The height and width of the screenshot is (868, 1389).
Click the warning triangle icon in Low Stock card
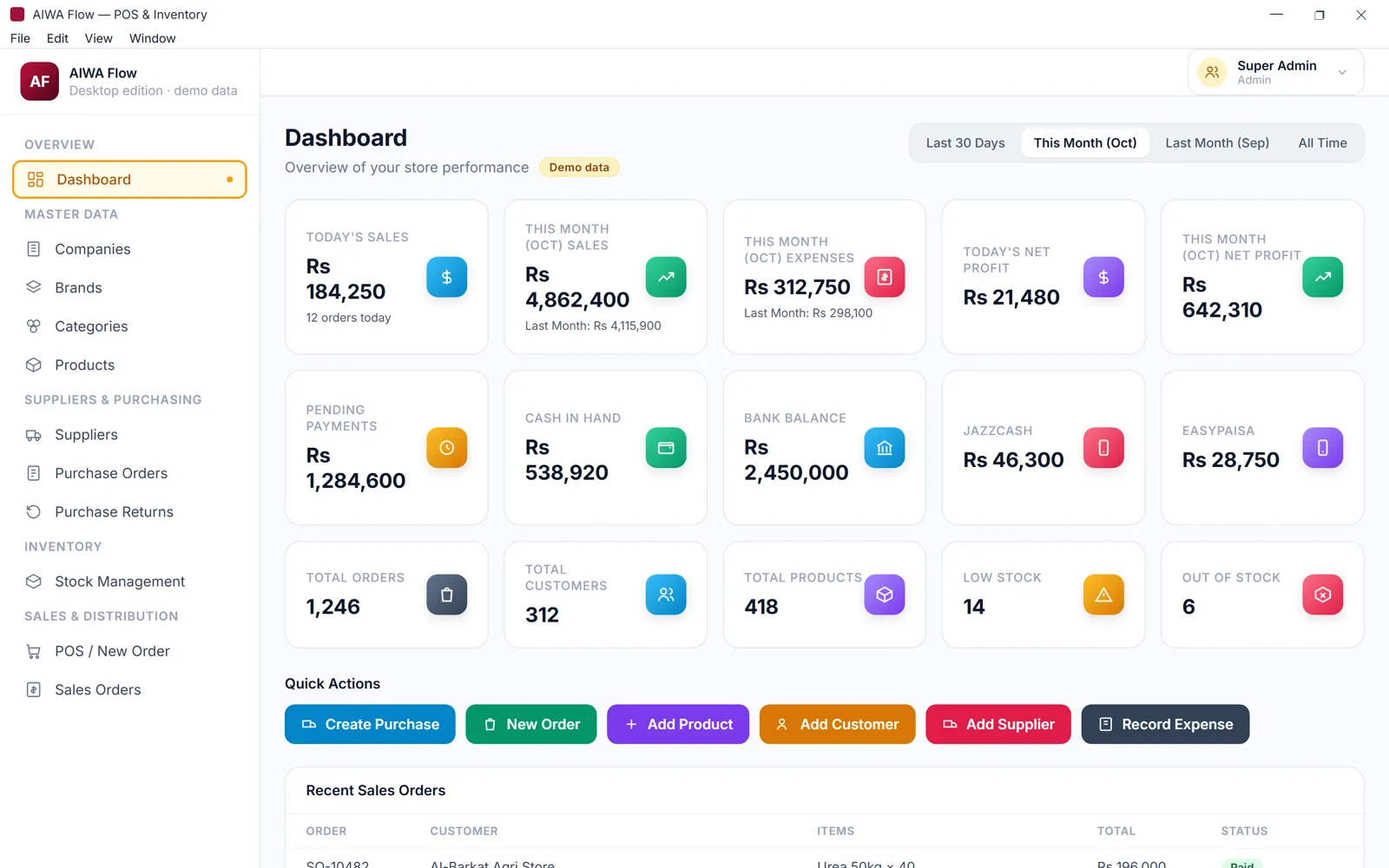[x=1103, y=595]
